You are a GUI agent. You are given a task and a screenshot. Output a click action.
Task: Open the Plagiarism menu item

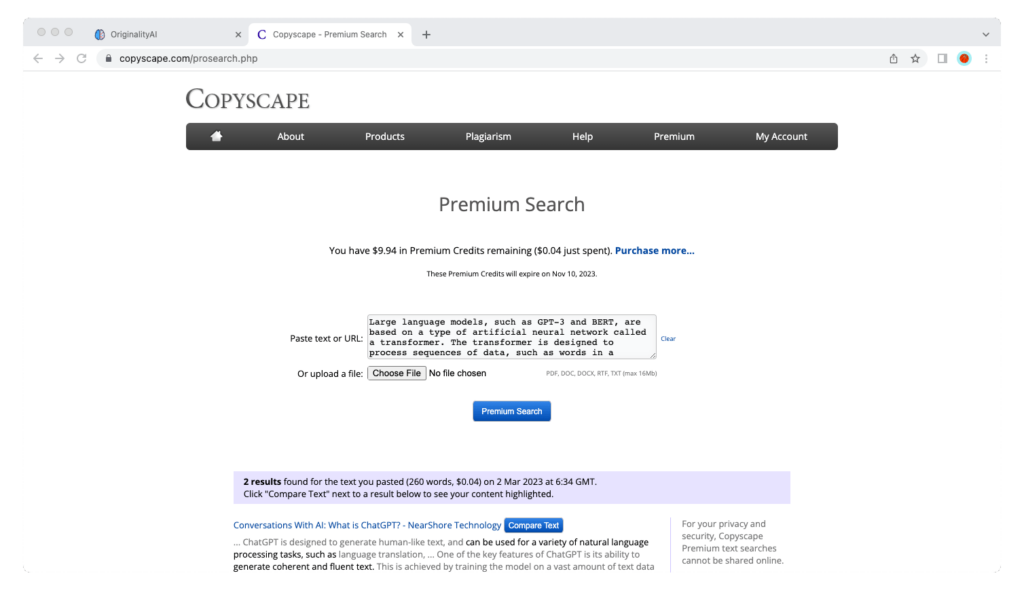(488, 137)
